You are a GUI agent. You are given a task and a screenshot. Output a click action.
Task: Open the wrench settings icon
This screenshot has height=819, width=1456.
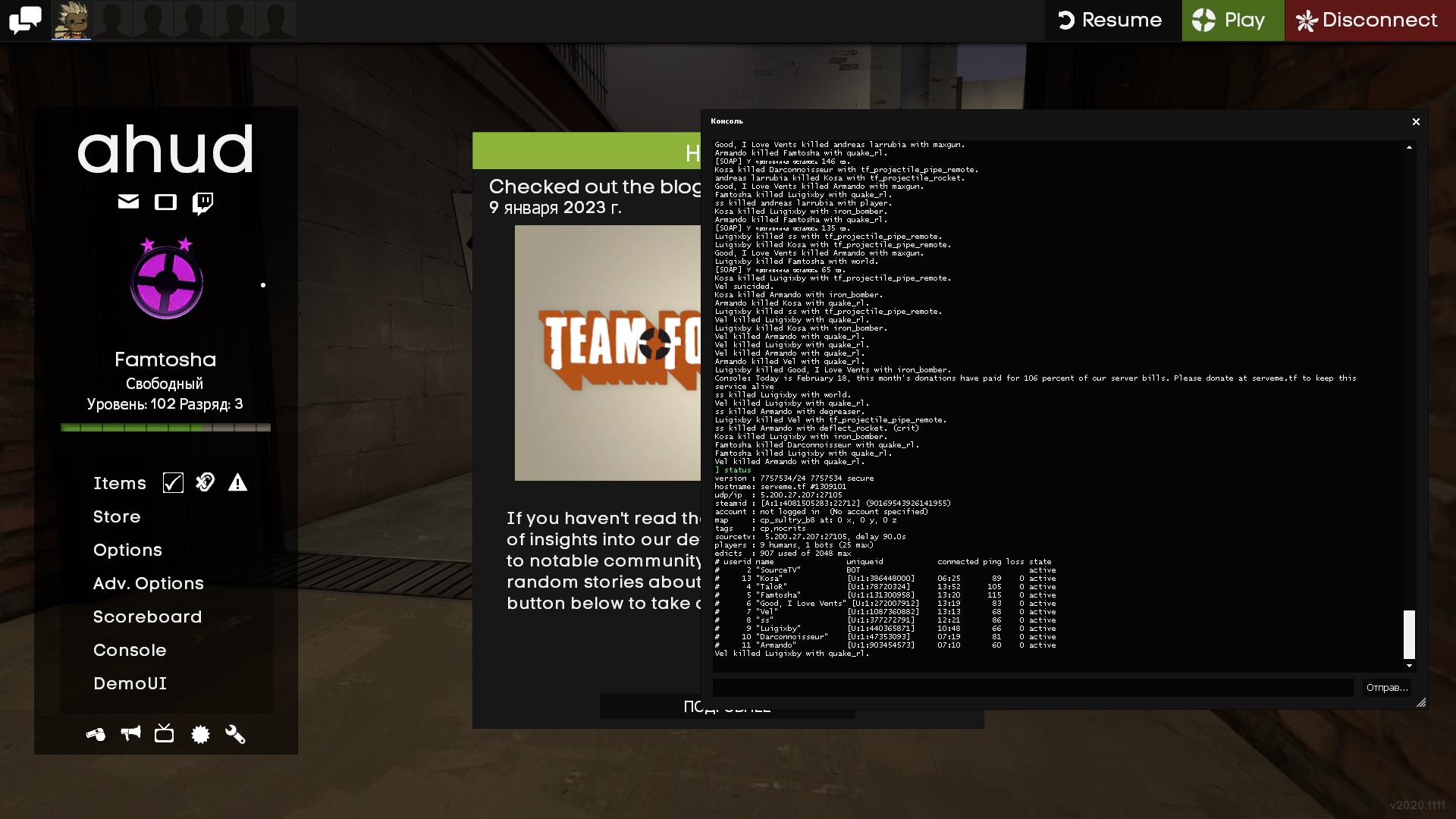[x=235, y=734]
